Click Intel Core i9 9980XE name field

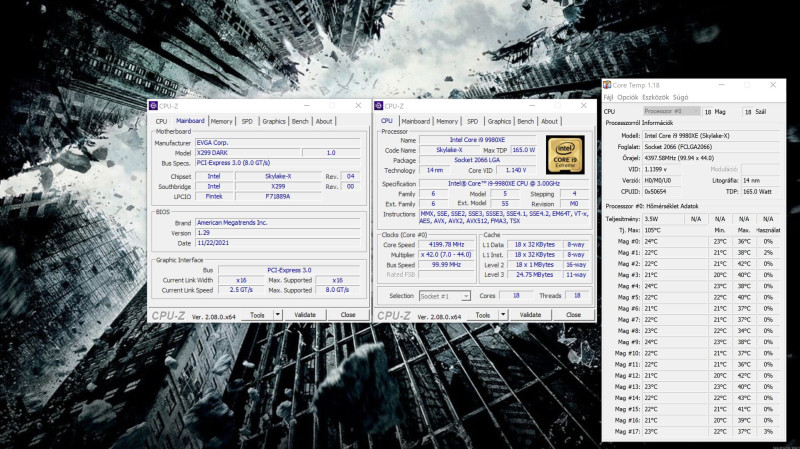[x=478, y=140]
